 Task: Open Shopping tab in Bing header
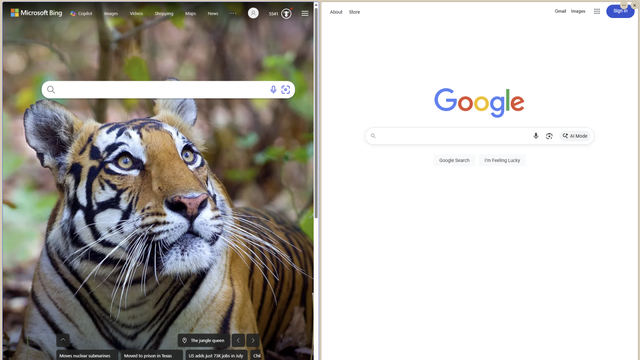pos(164,13)
